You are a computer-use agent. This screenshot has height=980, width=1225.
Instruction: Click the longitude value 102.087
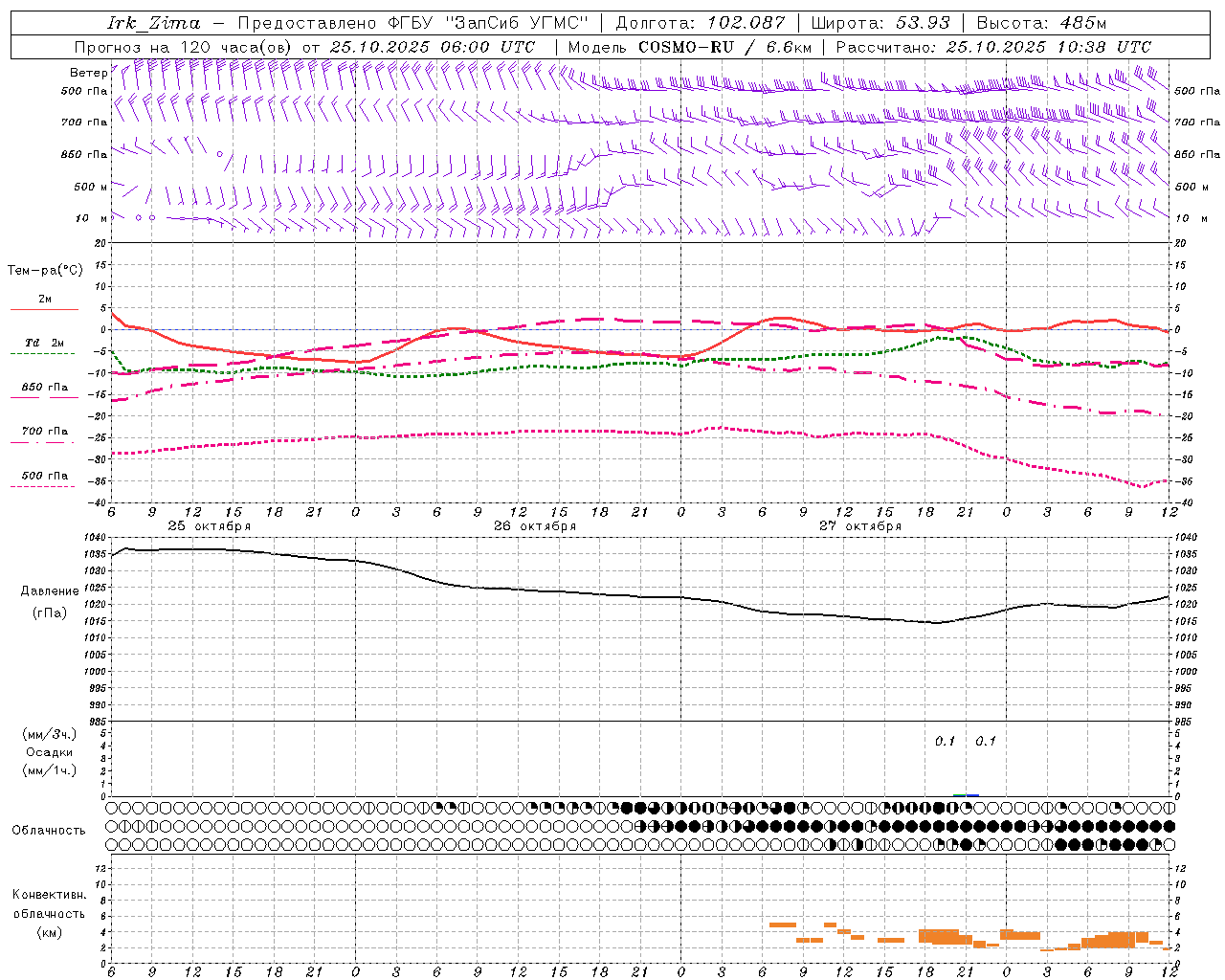[x=746, y=23]
